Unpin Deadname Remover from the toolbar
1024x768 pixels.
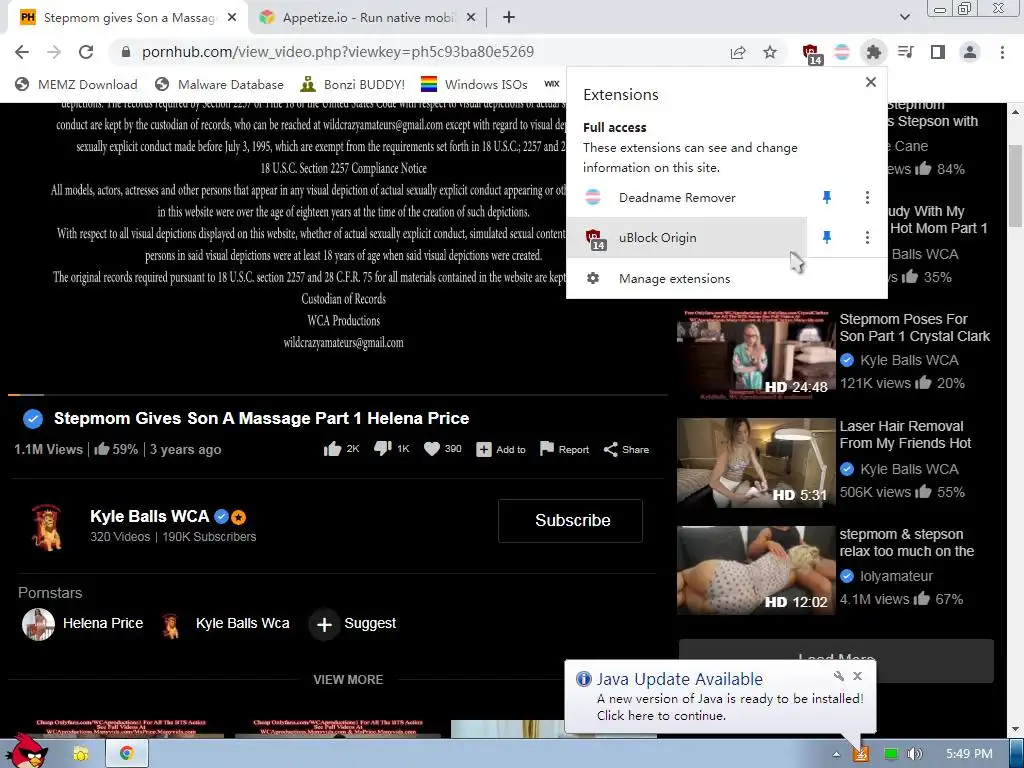coord(827,197)
